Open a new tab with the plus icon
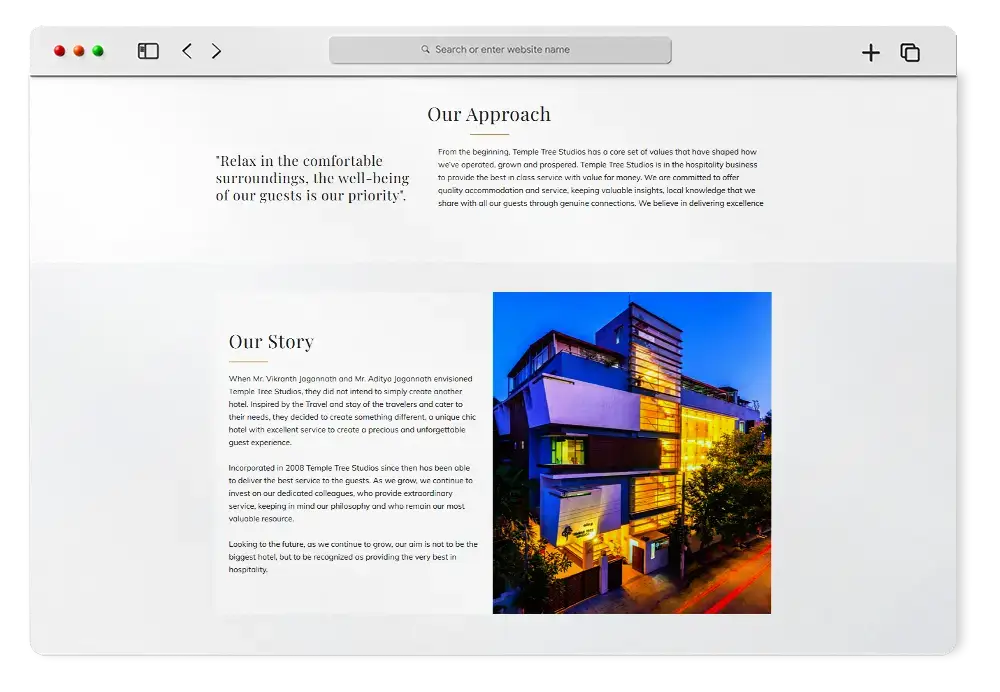The image size is (1000, 692). [x=871, y=52]
